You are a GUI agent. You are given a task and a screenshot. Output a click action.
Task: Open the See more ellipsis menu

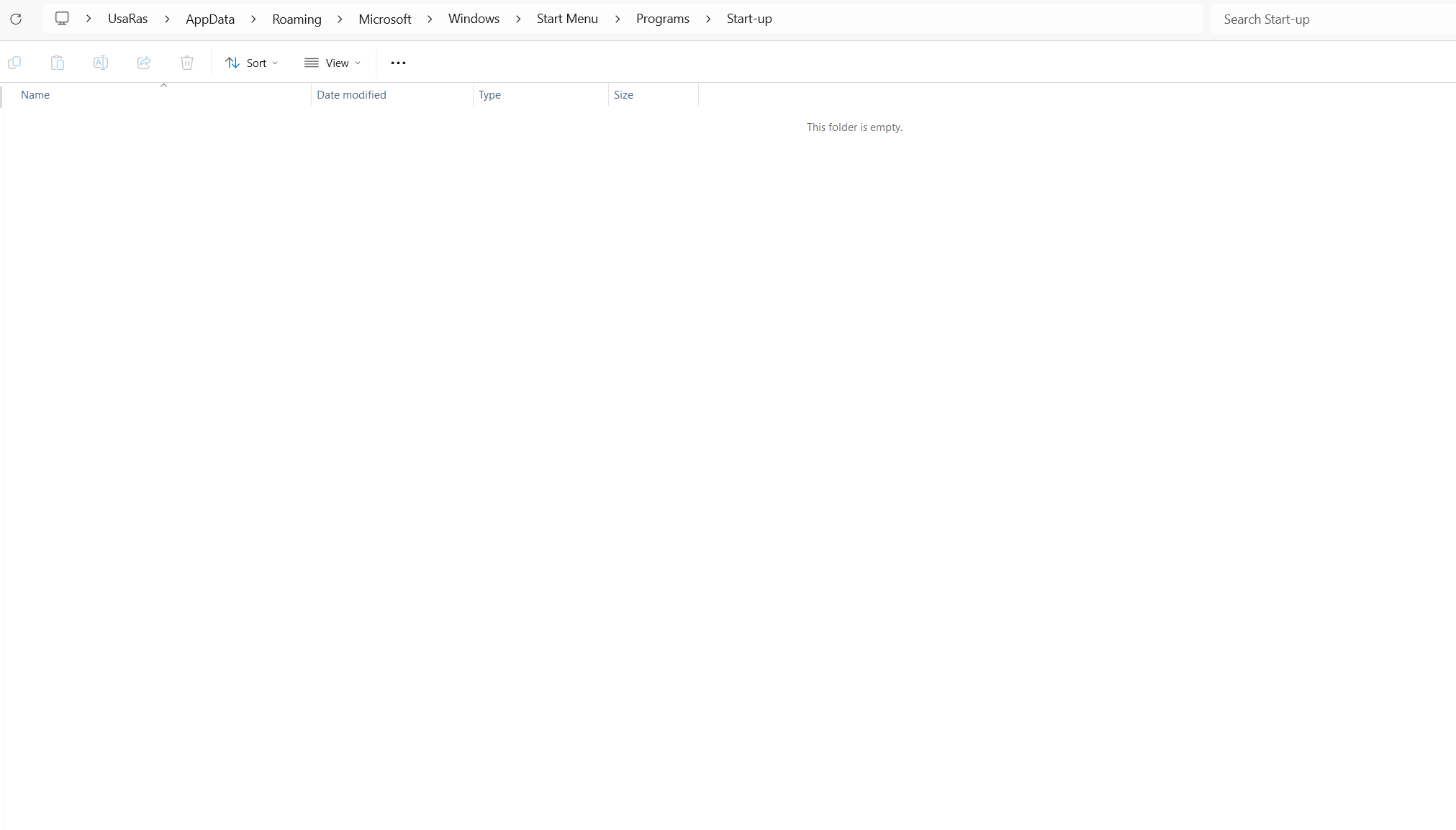coord(398,63)
